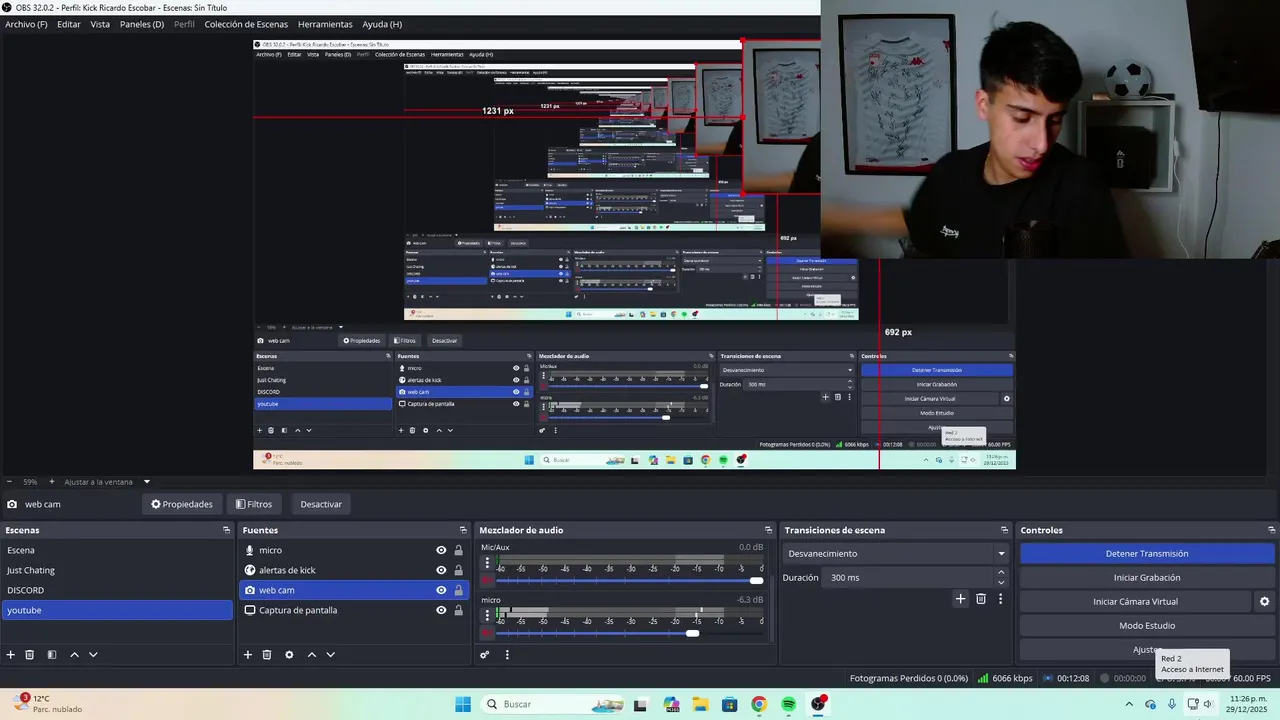
Task: Open the Herramientas menu
Action: tap(325, 24)
